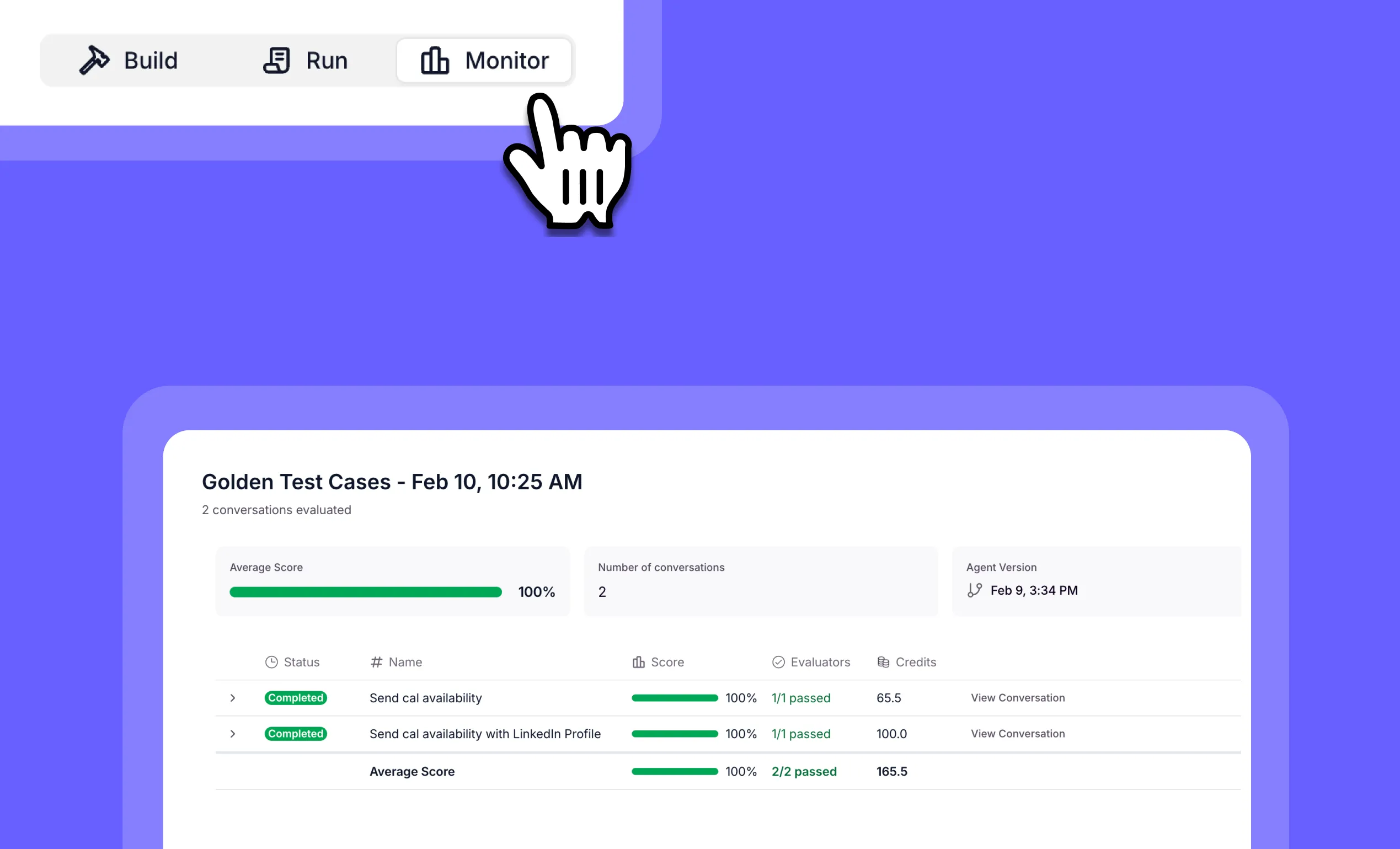The height and width of the screenshot is (849, 1400).
Task: Click the bar chart icon on Monitor
Action: [435, 60]
